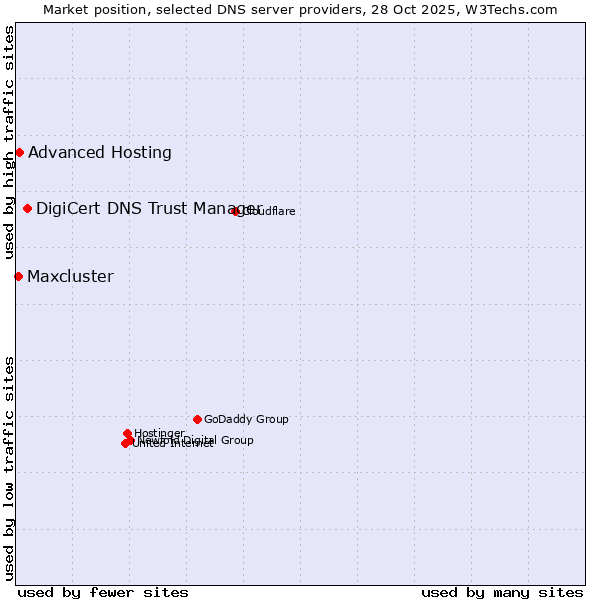Click 'used by fewer sites' axis label
Image resolution: width=600 pixels, height=600 pixels.
point(103,592)
